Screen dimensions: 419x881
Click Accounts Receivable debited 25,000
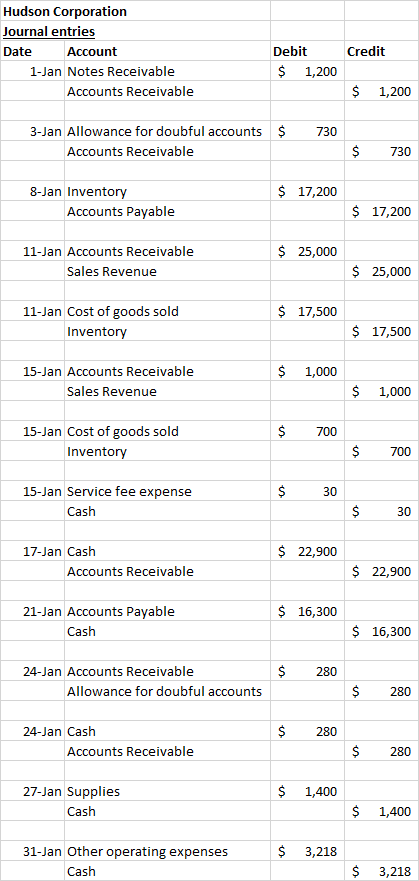point(167,252)
